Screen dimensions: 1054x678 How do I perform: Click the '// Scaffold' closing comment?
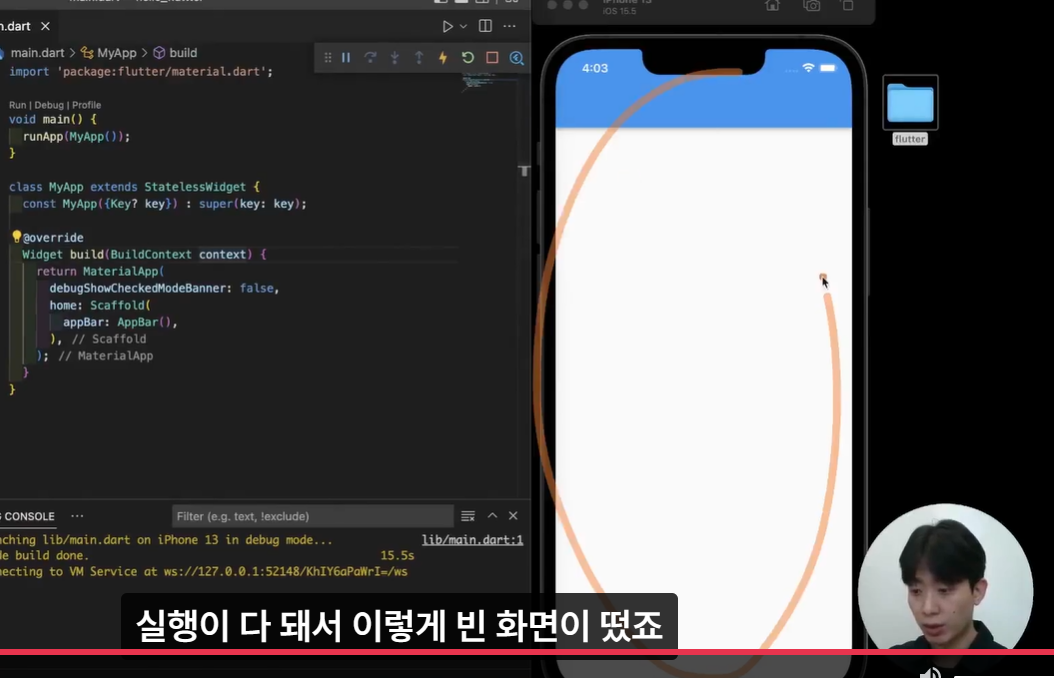[109, 339]
